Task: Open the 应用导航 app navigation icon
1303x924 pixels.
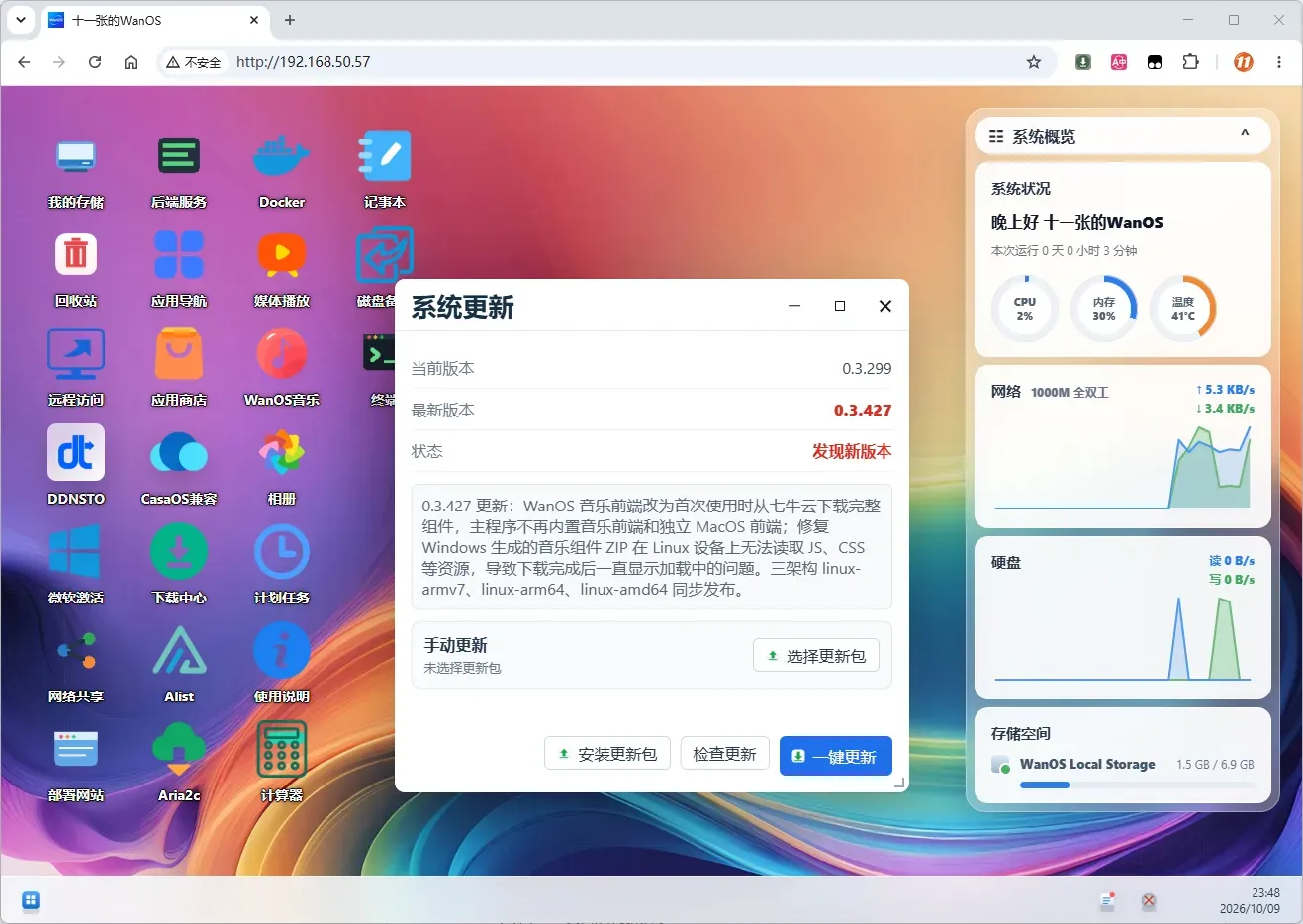Action: [179, 255]
